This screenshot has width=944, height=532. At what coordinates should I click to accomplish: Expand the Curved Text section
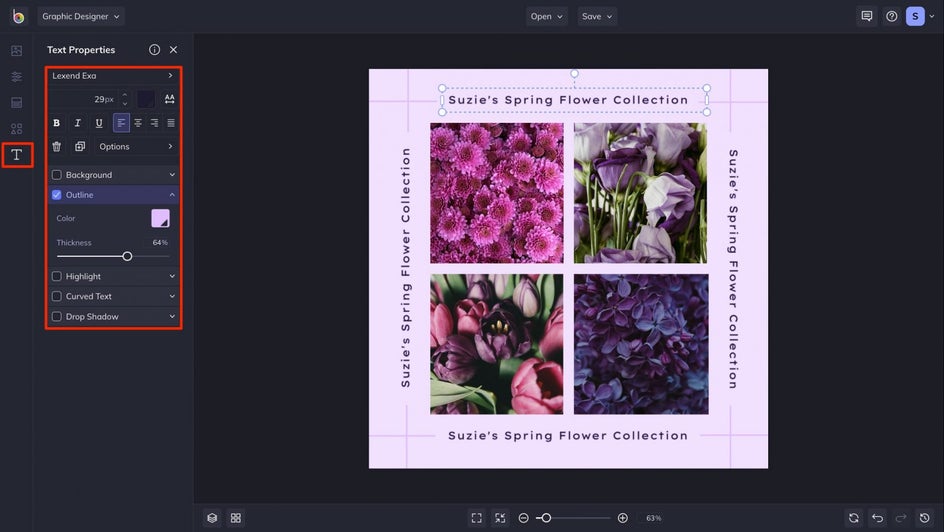click(172, 297)
